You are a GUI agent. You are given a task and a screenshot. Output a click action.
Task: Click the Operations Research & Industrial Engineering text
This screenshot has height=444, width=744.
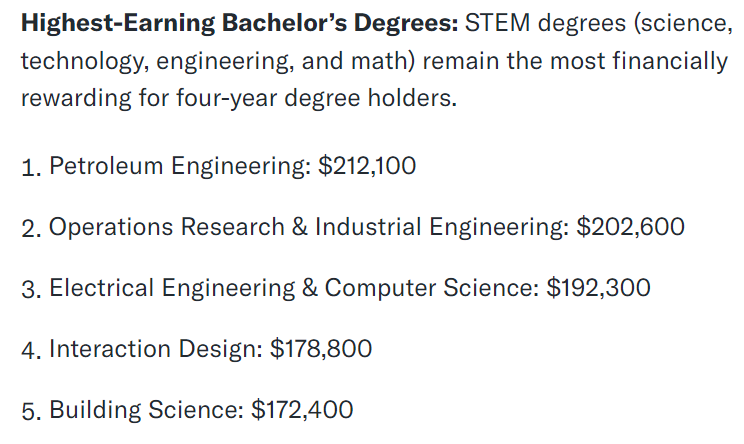tap(309, 227)
